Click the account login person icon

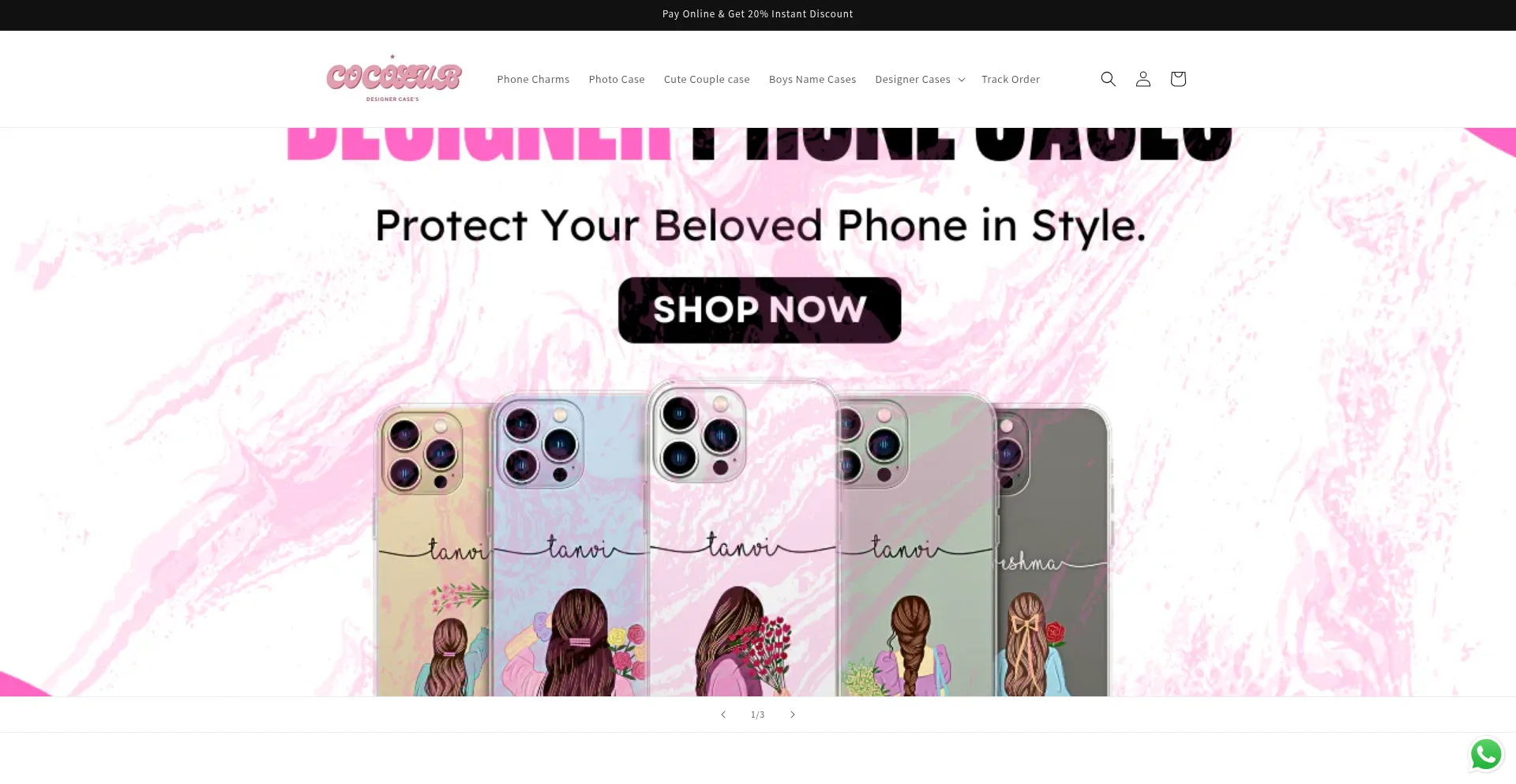(x=1143, y=79)
